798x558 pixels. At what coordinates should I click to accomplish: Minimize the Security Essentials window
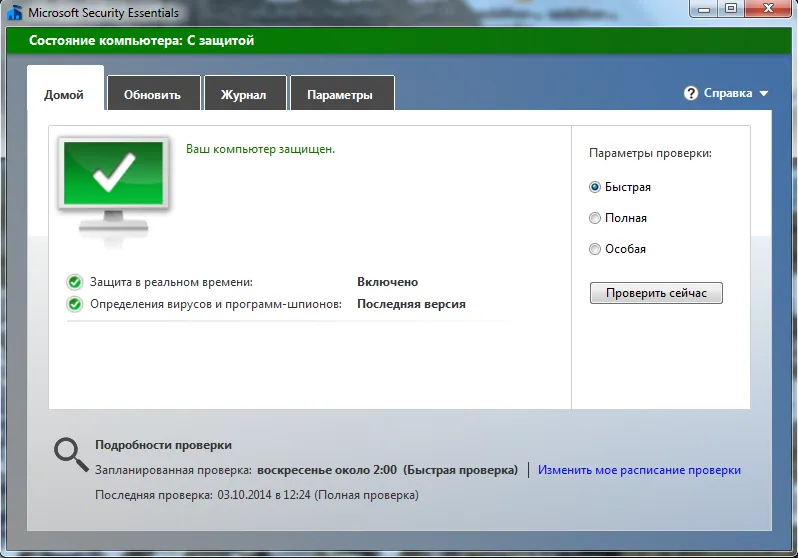point(704,9)
